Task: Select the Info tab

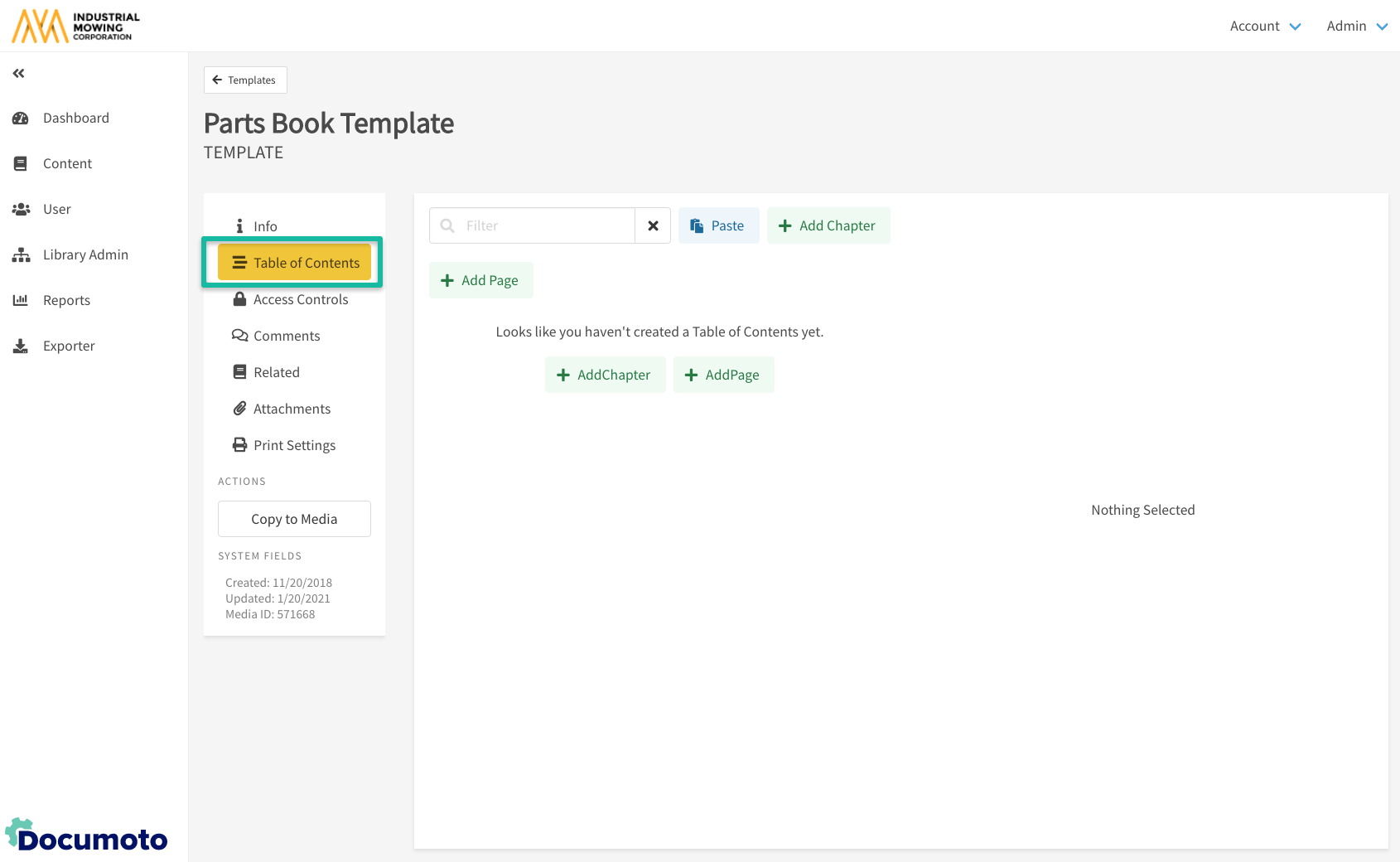Action: pyautogui.click(x=265, y=226)
